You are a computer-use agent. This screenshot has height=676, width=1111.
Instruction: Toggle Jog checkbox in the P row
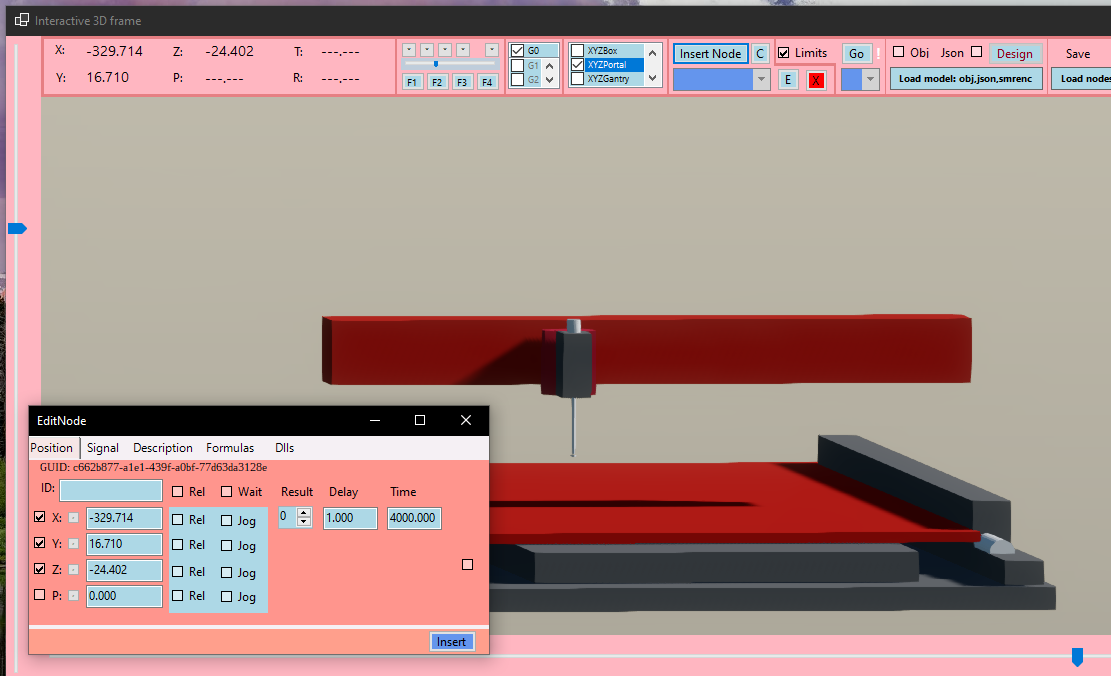[x=227, y=597]
